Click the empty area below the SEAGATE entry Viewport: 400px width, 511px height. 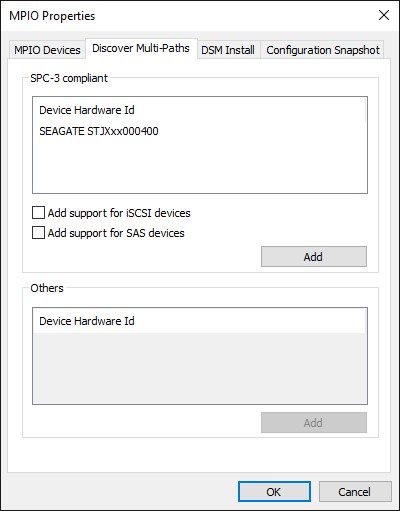200,165
